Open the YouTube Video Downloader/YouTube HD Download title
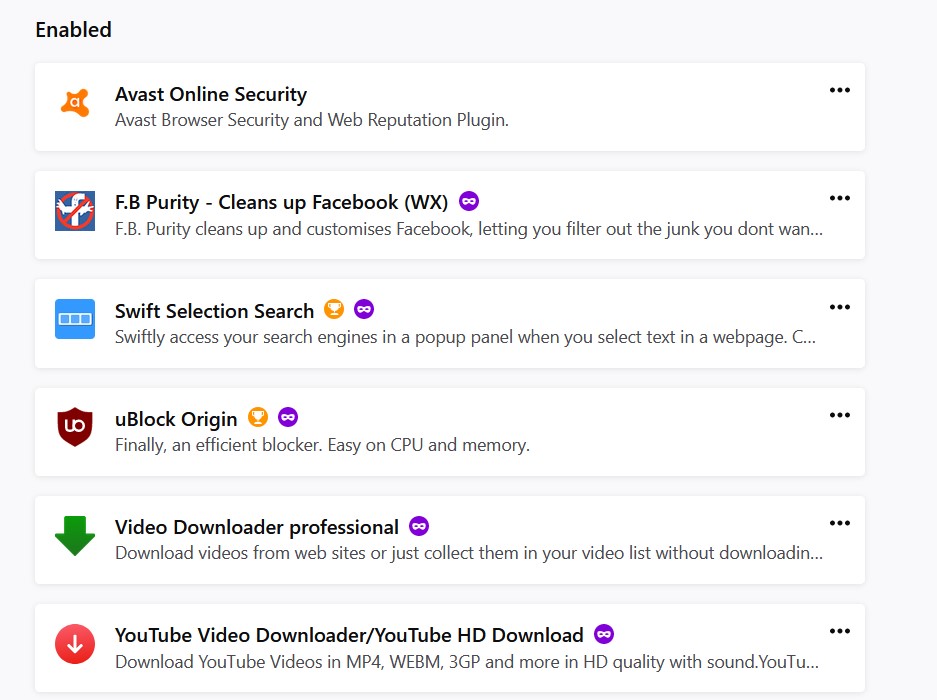937x700 pixels. click(349, 635)
